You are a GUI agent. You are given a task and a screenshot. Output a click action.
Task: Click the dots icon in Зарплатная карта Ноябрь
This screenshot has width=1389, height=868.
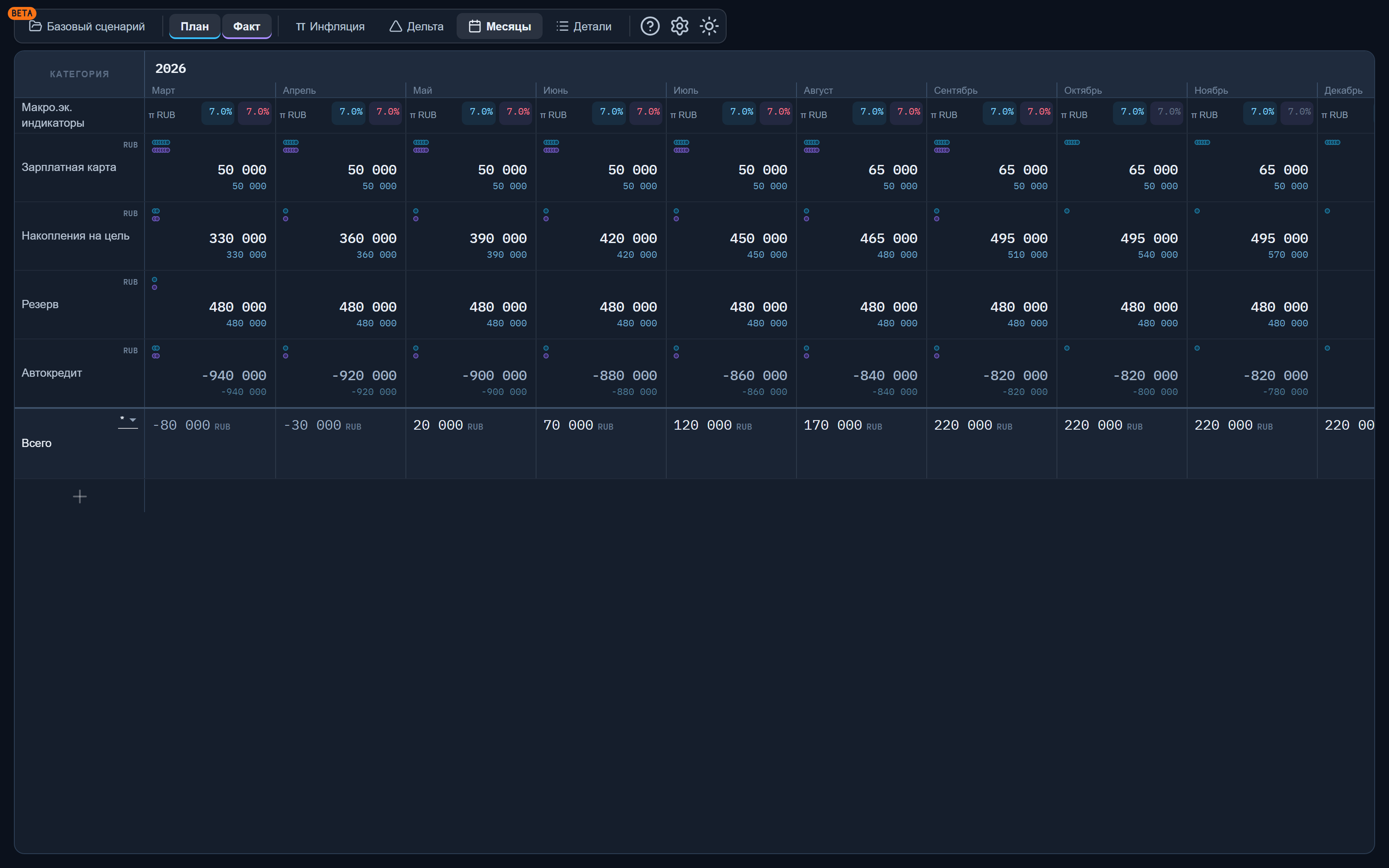click(x=1202, y=142)
